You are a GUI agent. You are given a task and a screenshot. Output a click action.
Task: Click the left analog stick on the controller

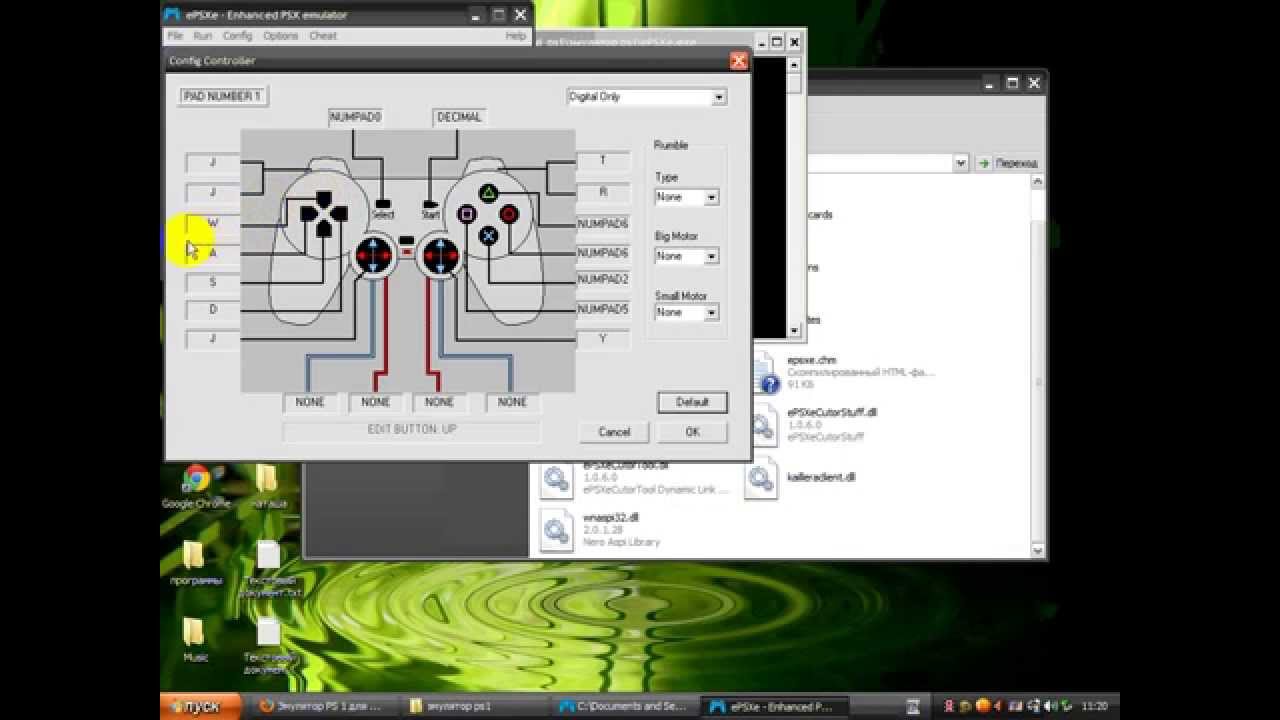point(374,256)
